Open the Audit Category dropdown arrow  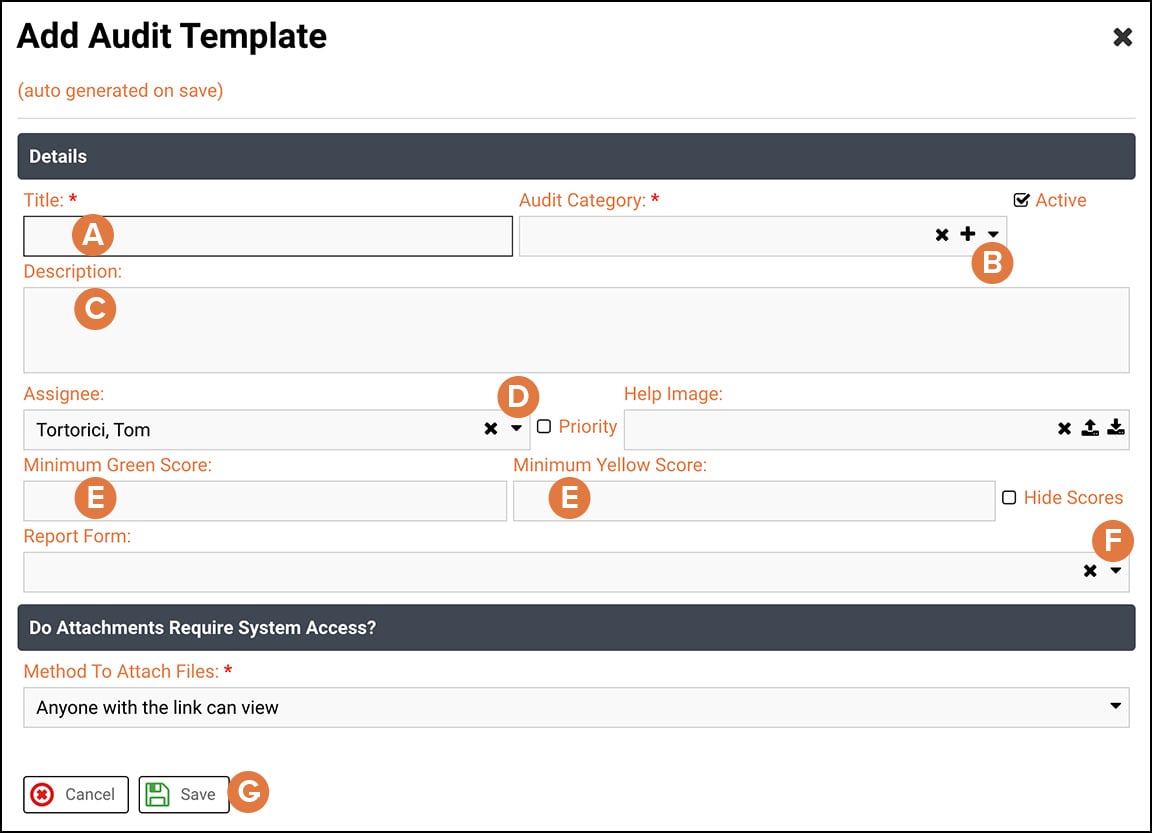point(991,234)
